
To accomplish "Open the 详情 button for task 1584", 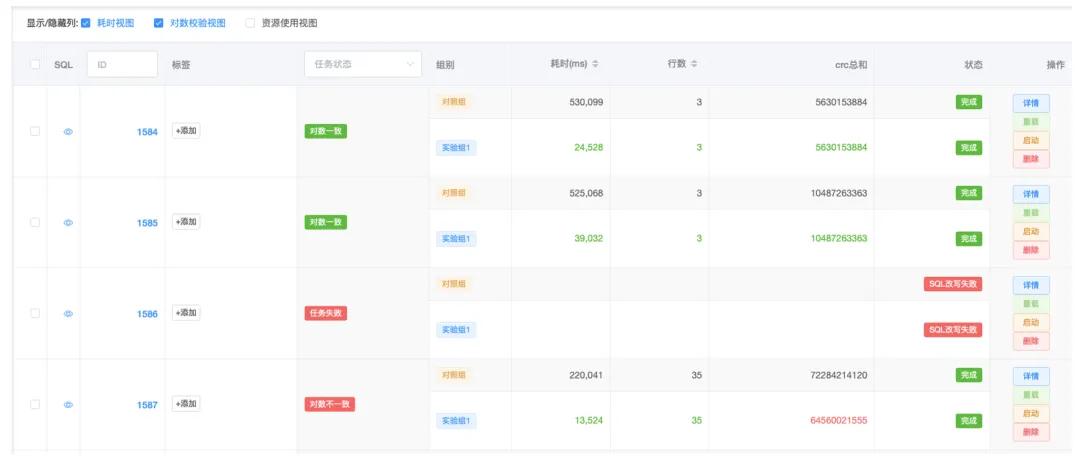I will 1031,103.
